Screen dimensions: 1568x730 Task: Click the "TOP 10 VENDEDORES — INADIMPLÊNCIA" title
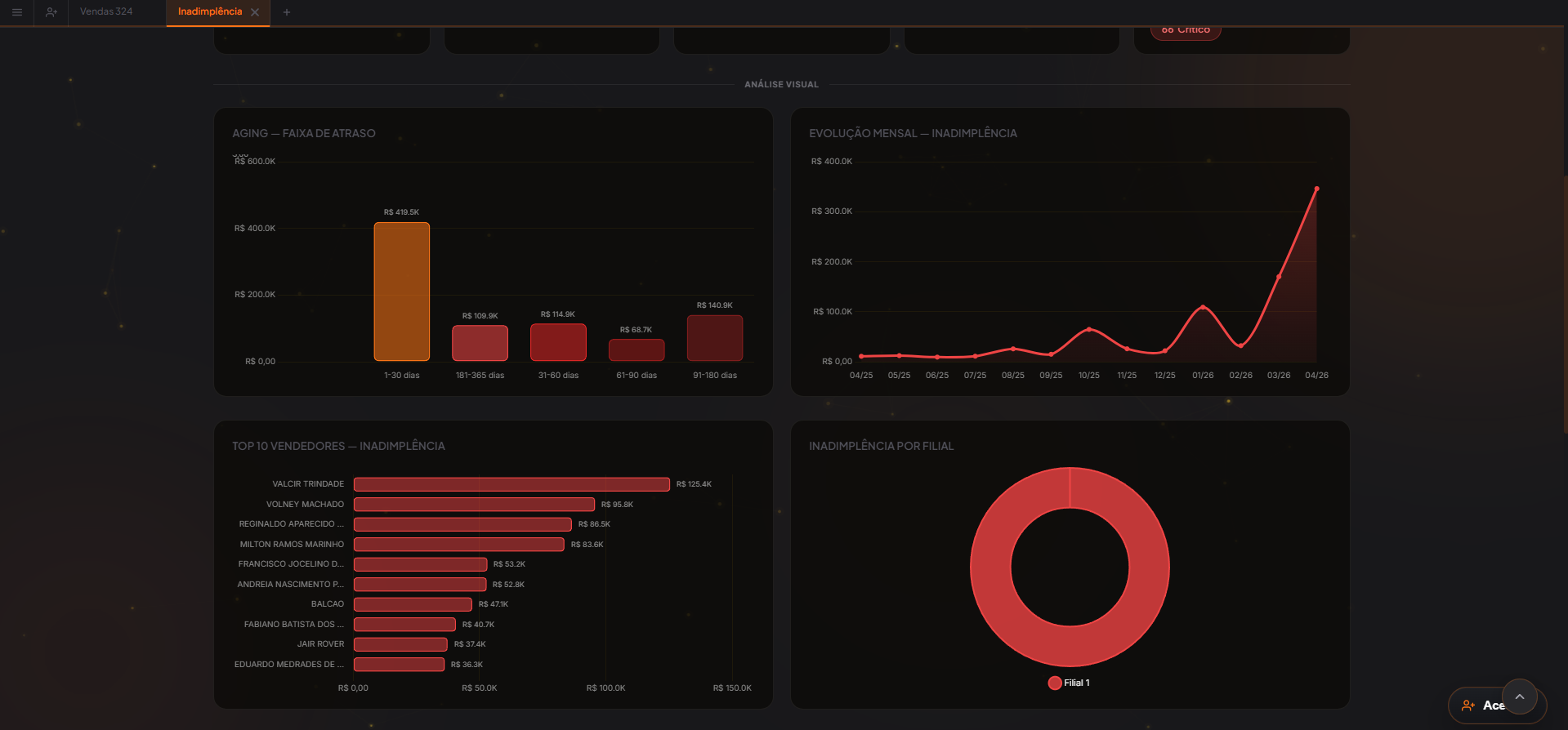338,446
